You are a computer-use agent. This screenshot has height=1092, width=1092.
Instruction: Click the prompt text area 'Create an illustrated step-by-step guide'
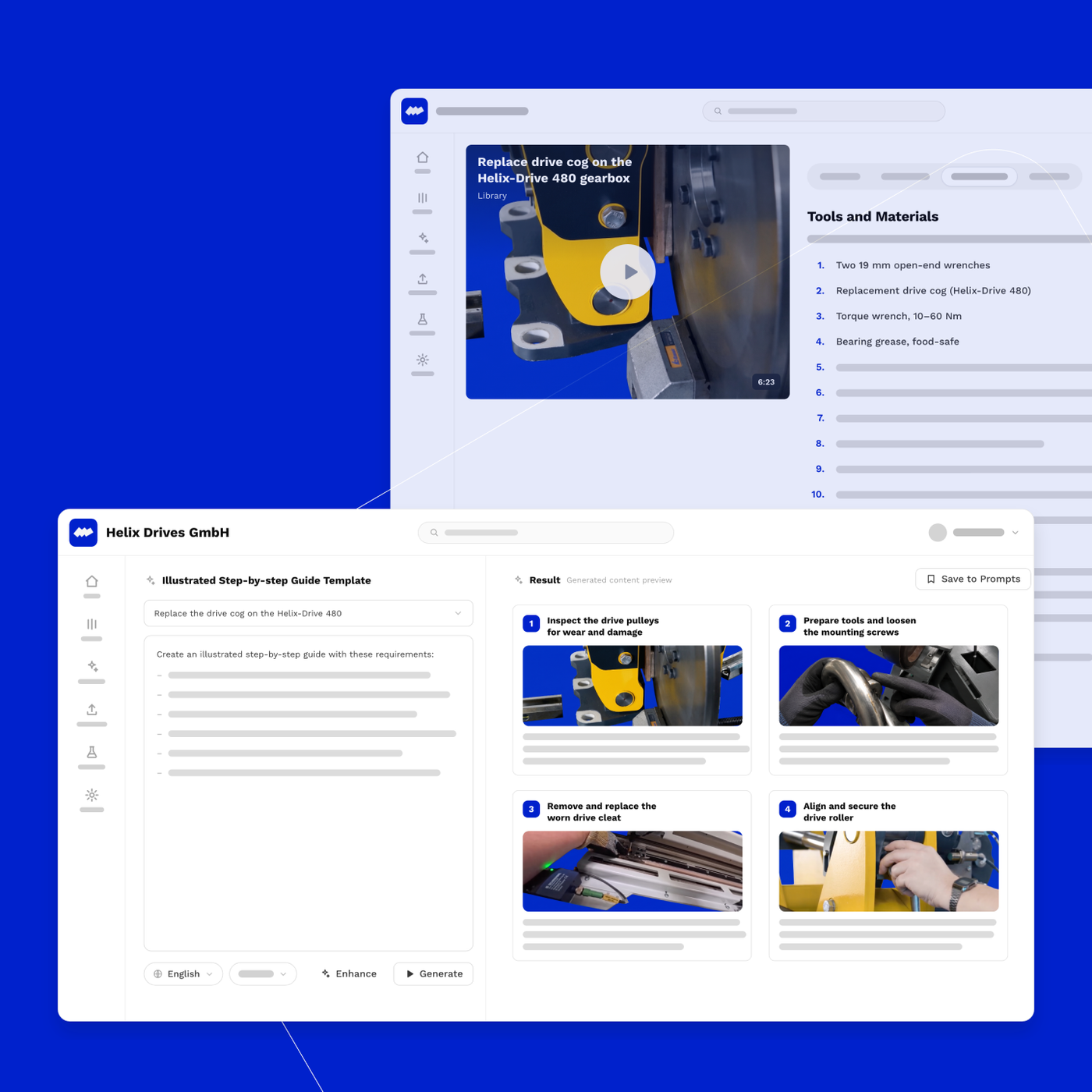308,793
